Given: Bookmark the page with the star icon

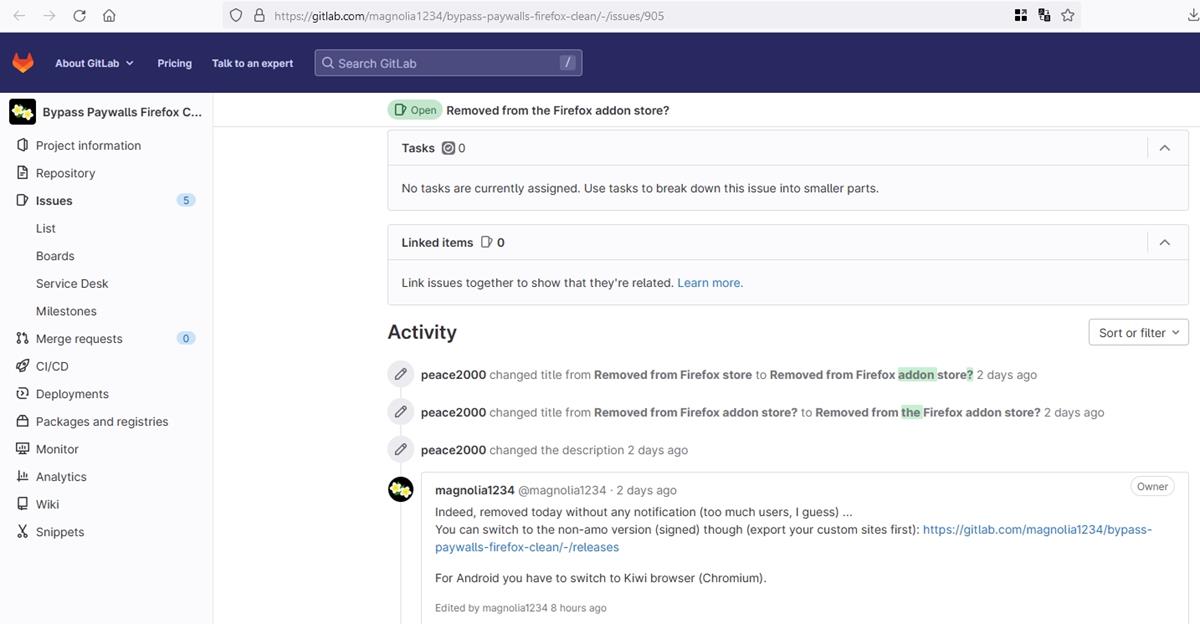Looking at the screenshot, I should pos(1067,14).
